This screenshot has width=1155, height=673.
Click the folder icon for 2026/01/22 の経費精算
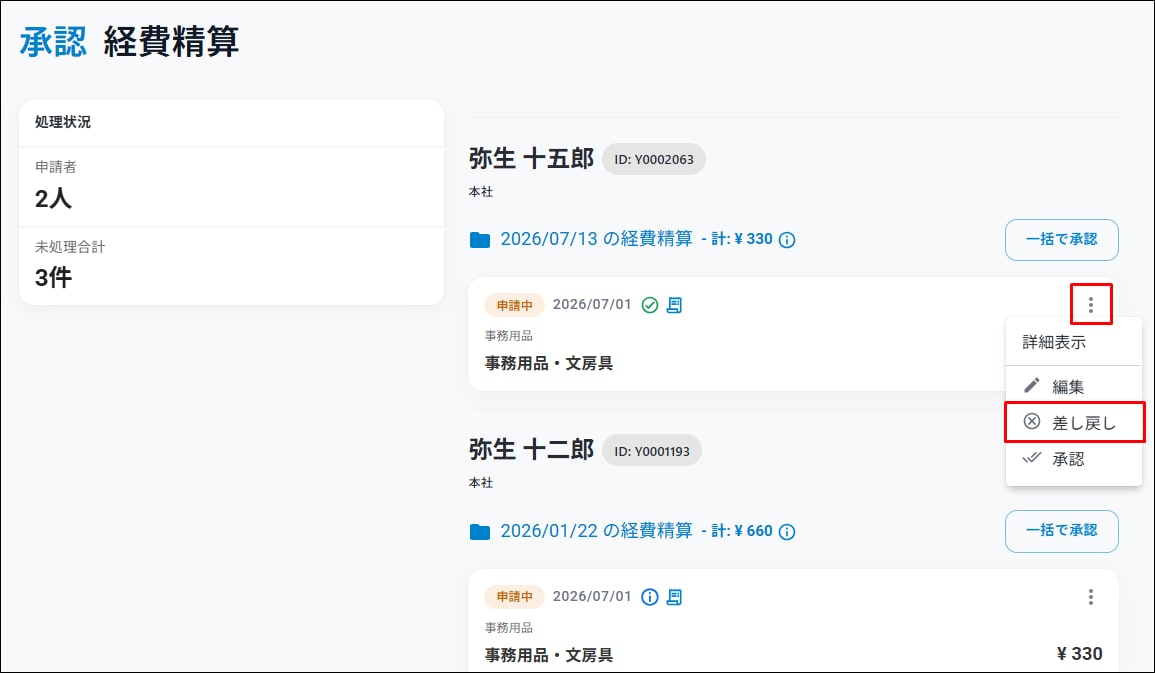coord(480,532)
